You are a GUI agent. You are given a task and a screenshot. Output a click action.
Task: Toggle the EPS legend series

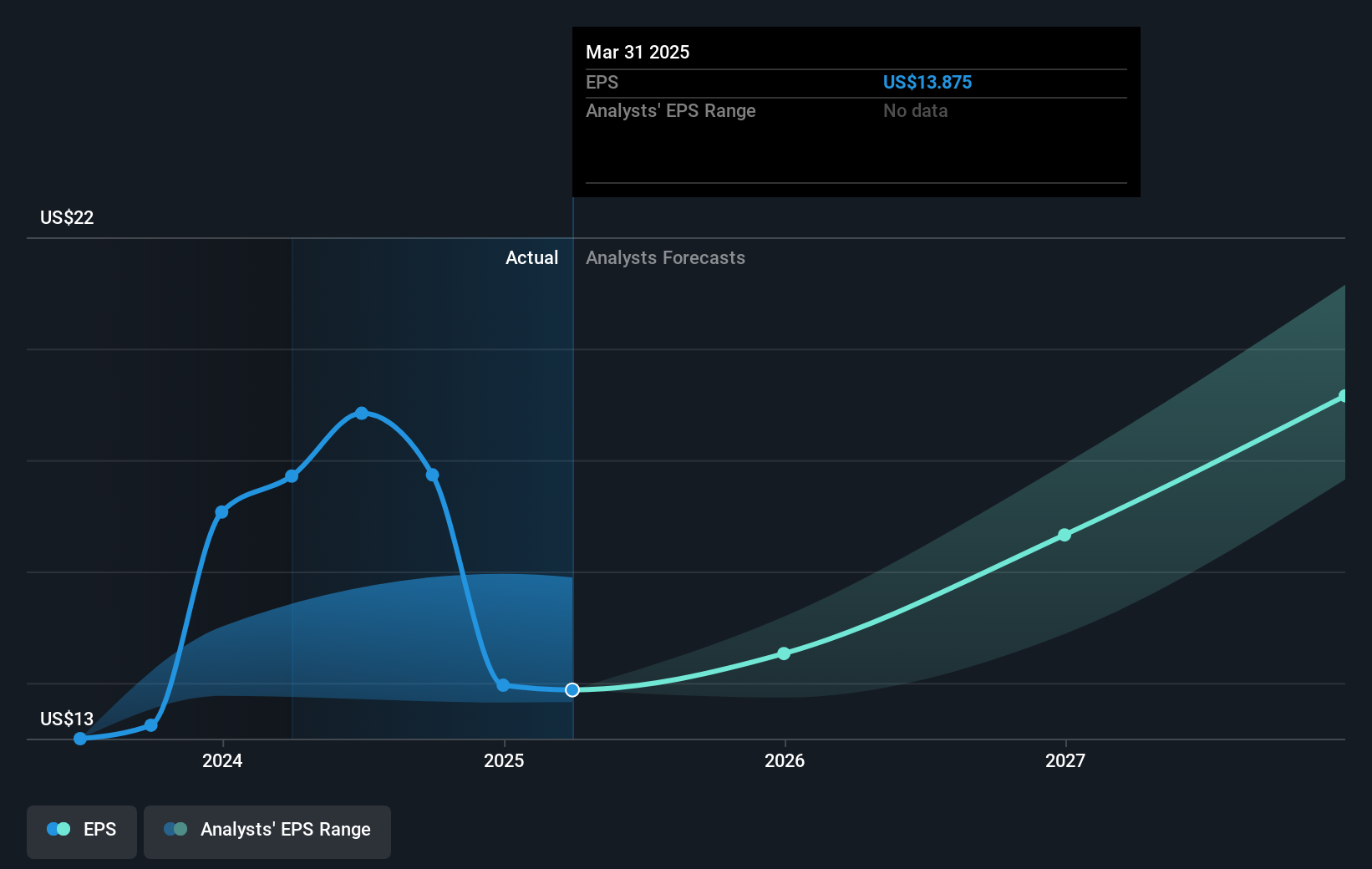(x=82, y=831)
